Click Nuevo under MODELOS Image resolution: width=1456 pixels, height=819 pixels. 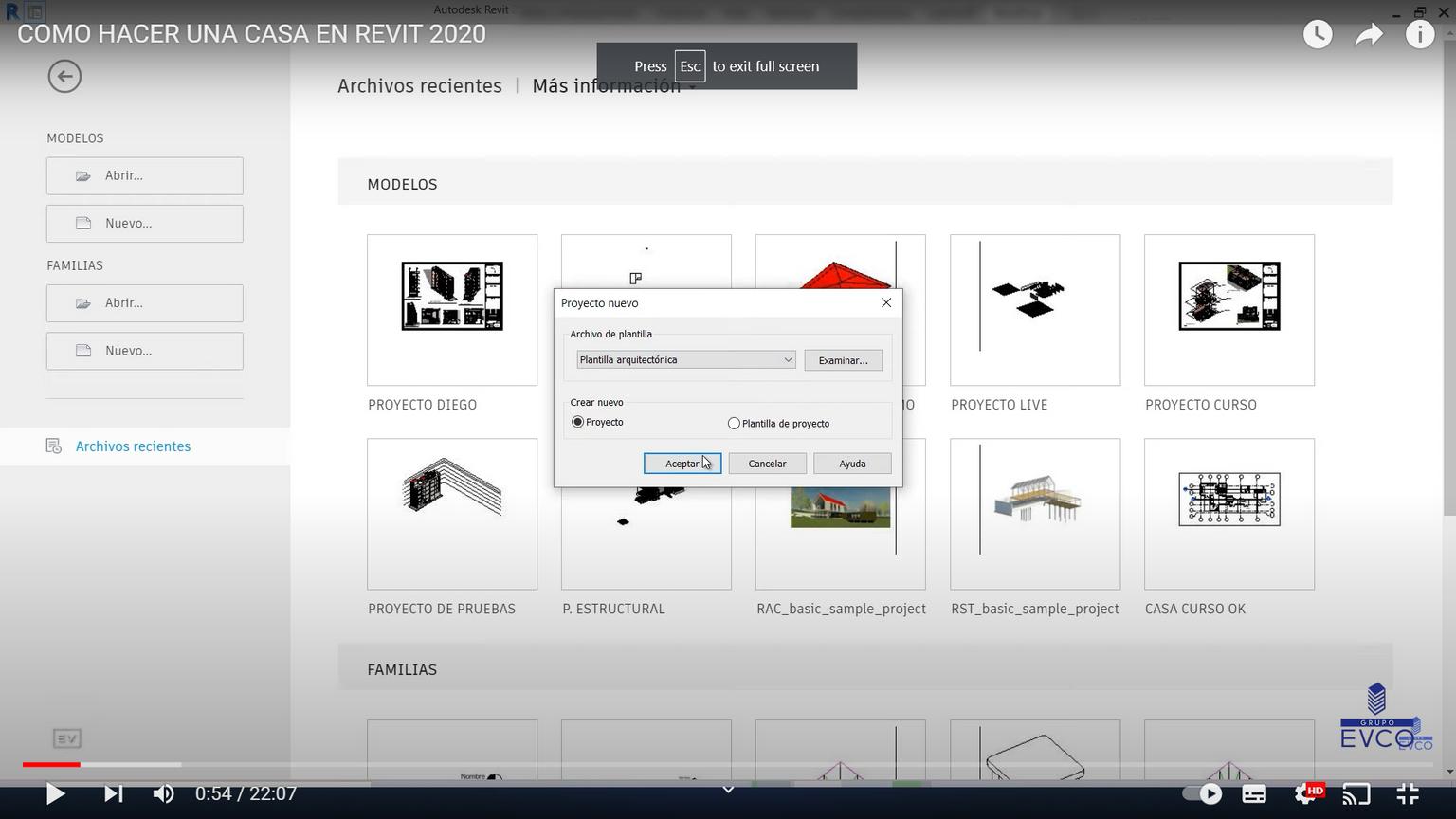(145, 224)
